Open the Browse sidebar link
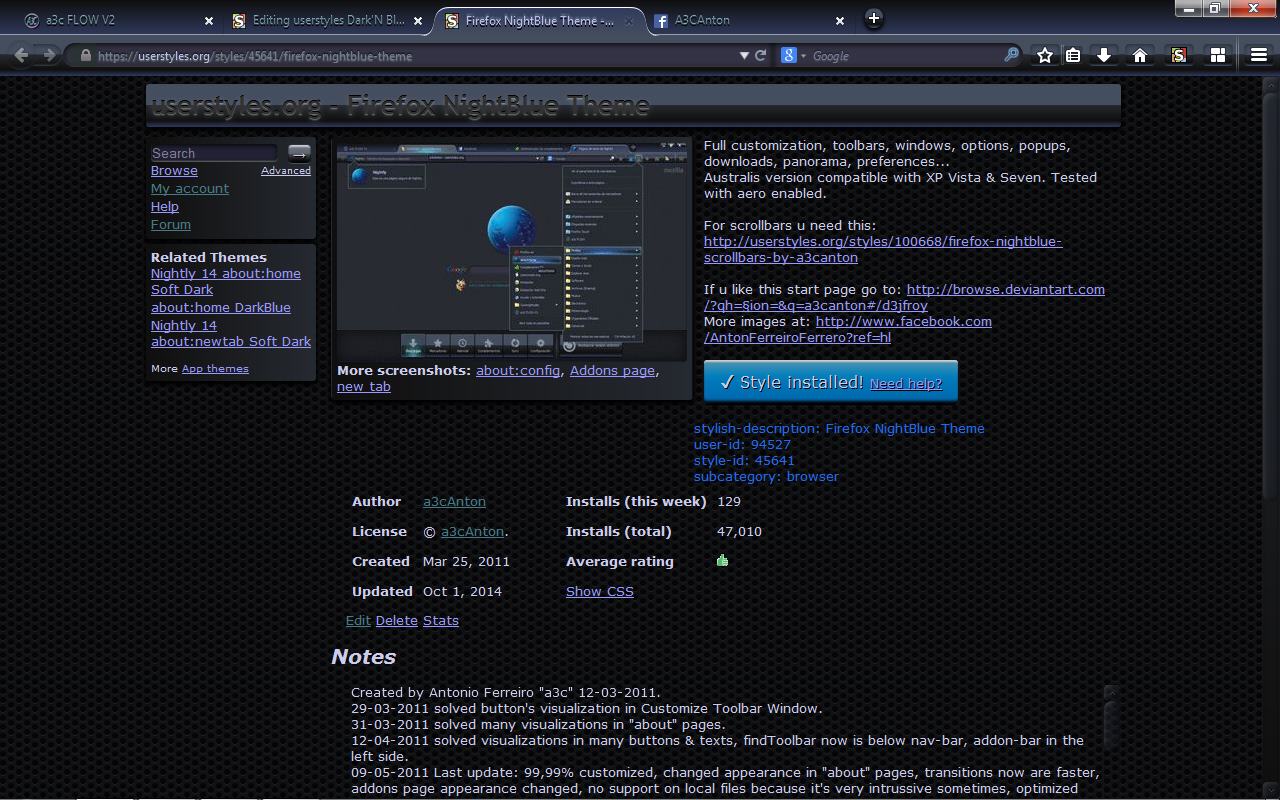Image resolution: width=1280 pixels, height=800 pixels. (174, 171)
